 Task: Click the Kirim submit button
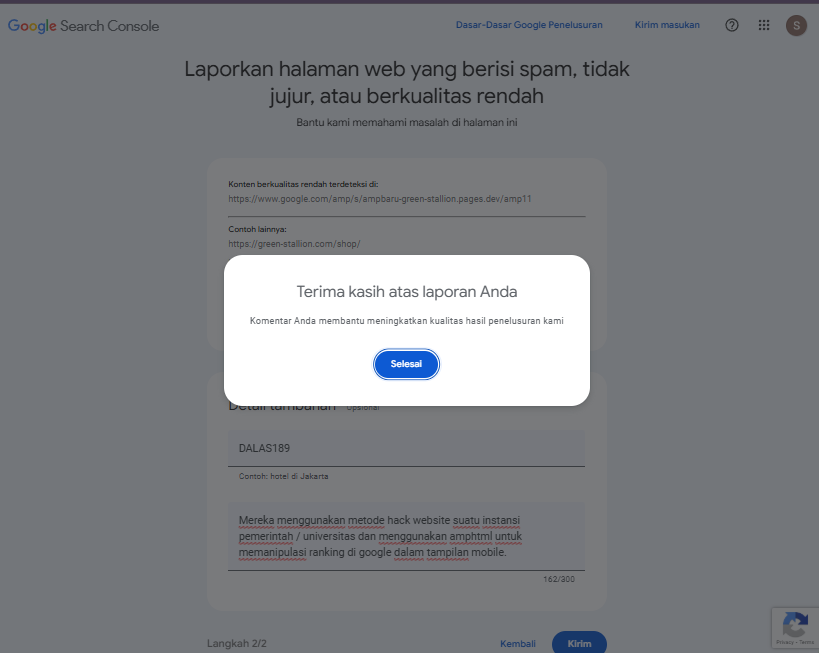[579, 643]
